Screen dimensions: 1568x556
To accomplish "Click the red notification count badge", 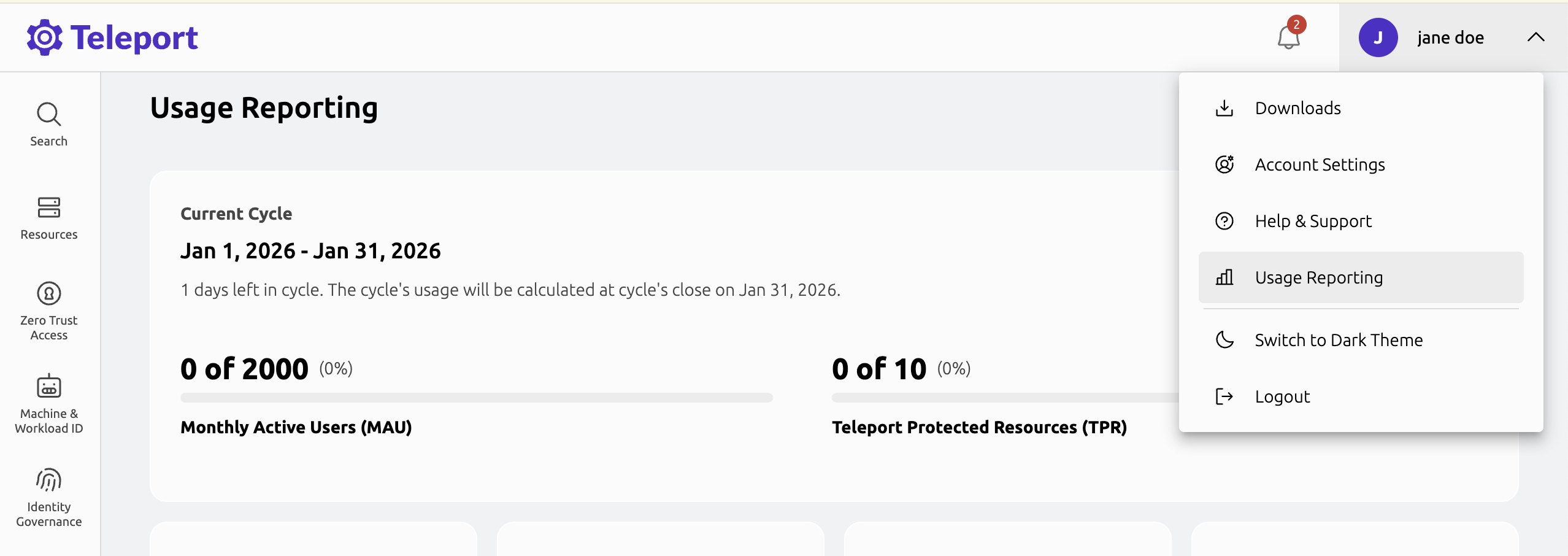I will (x=1296, y=25).
